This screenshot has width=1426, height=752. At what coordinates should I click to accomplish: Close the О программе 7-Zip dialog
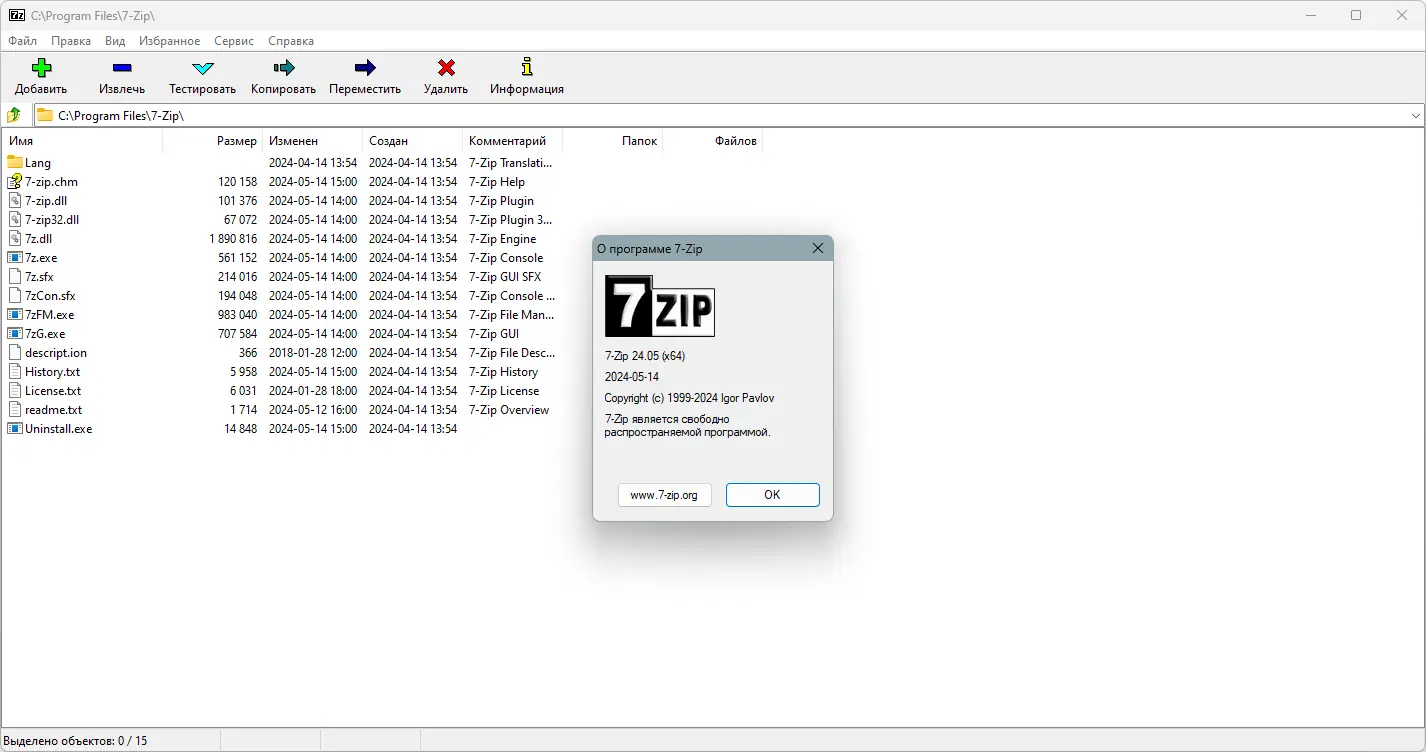tap(818, 249)
